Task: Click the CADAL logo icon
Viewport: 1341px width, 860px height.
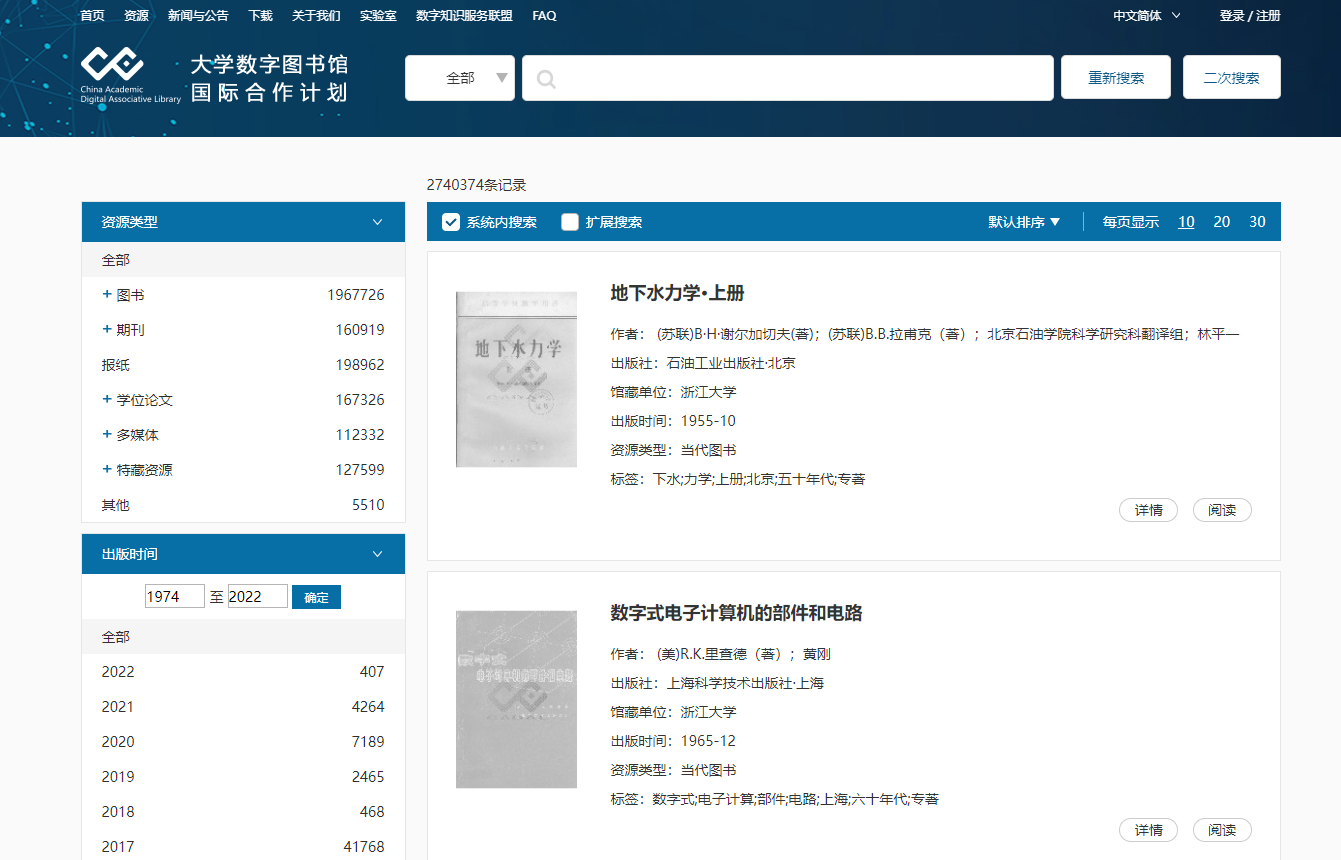Action: 112,66
